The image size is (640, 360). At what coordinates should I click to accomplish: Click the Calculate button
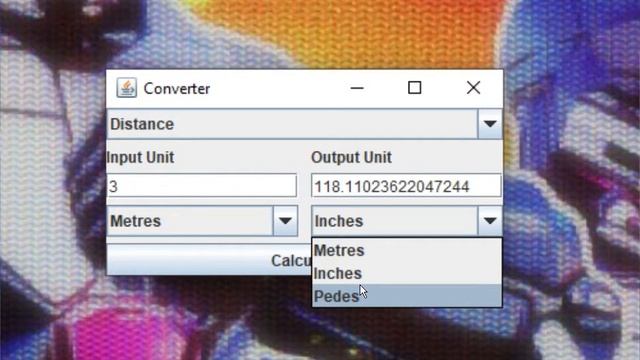point(209,260)
